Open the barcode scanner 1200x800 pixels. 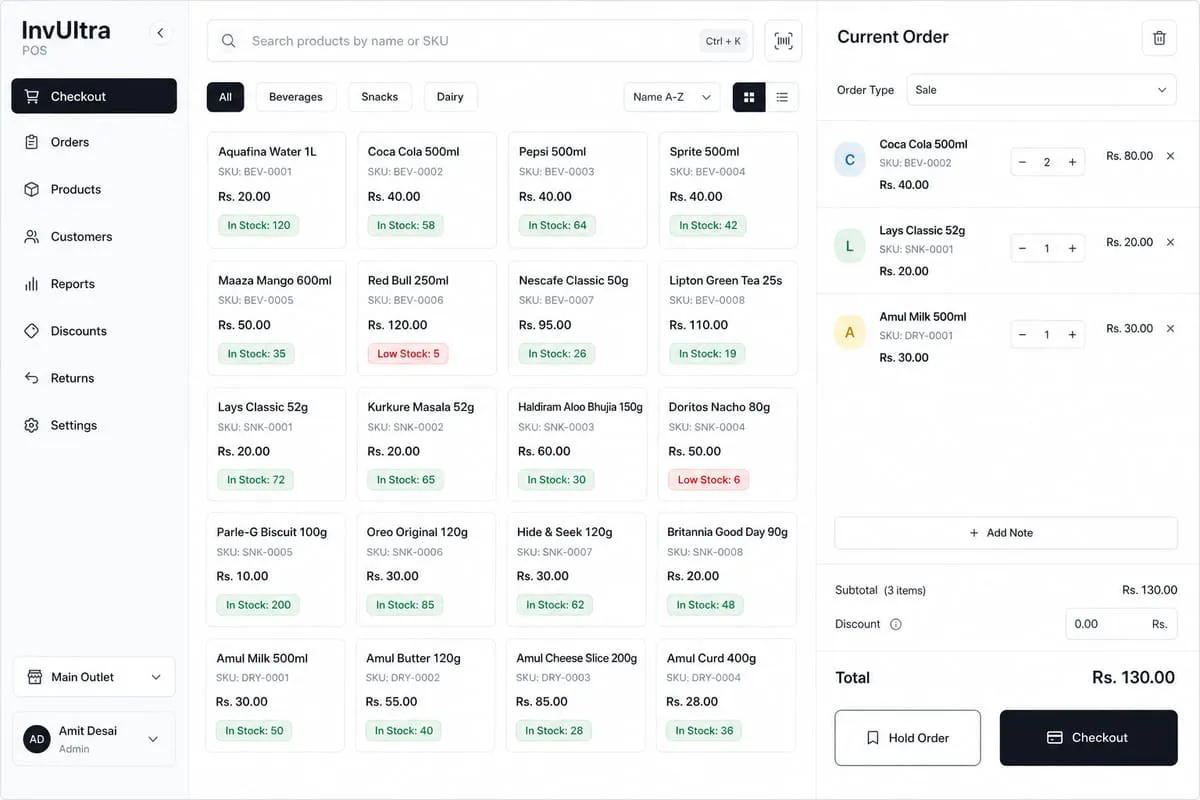[x=783, y=41]
